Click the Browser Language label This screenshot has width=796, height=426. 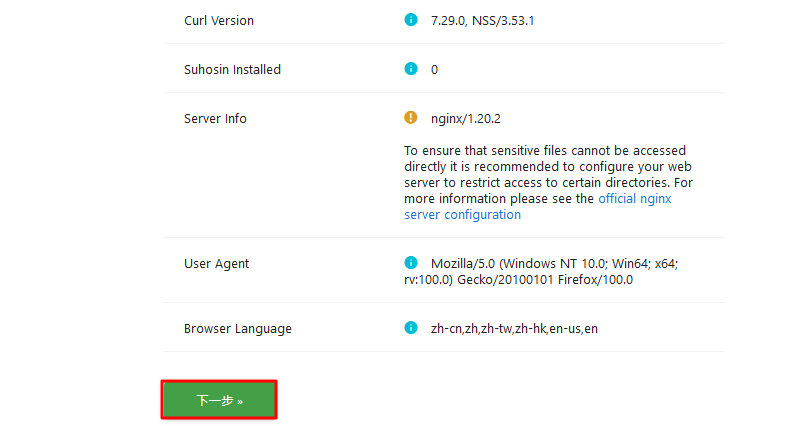(x=238, y=329)
